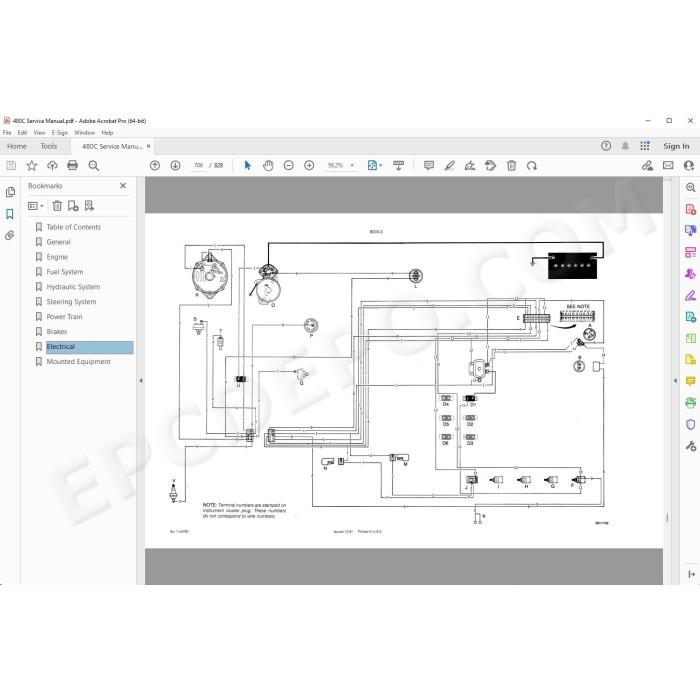Open More Tools wrench icon

point(690,446)
